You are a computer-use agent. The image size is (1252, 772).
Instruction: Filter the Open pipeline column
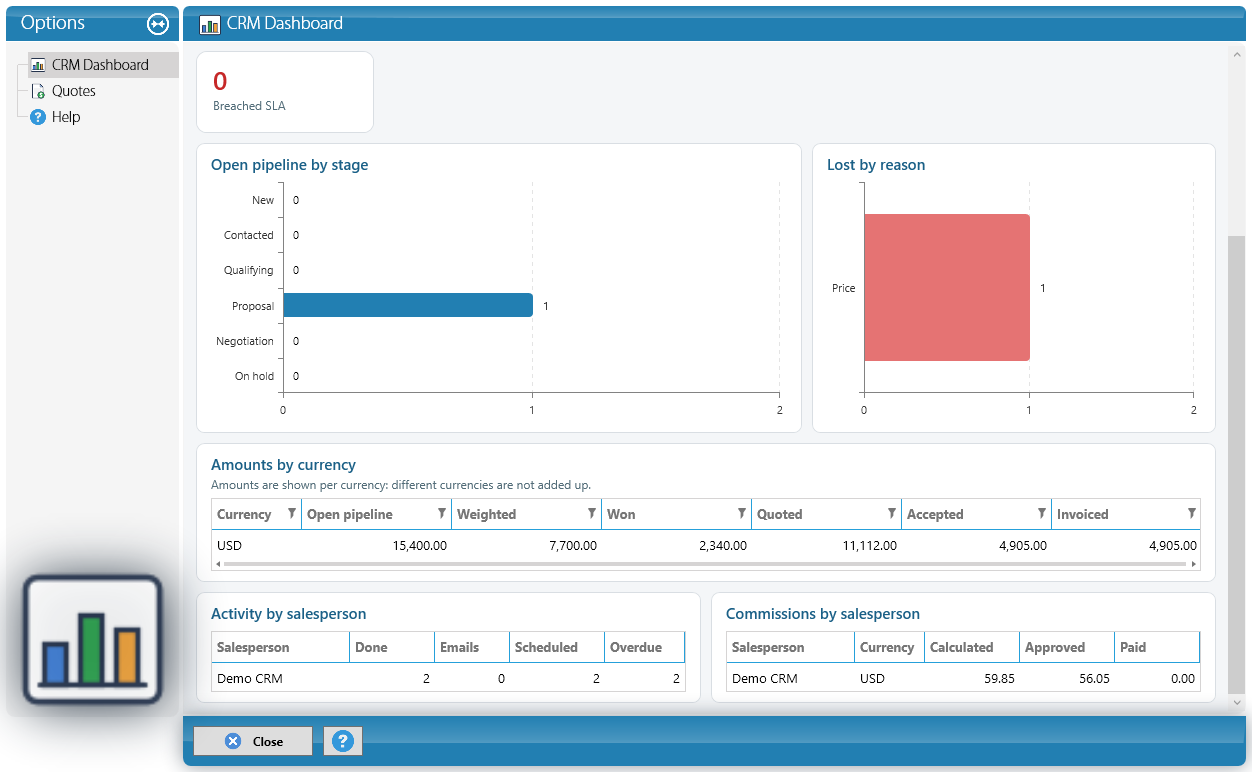tap(442, 513)
